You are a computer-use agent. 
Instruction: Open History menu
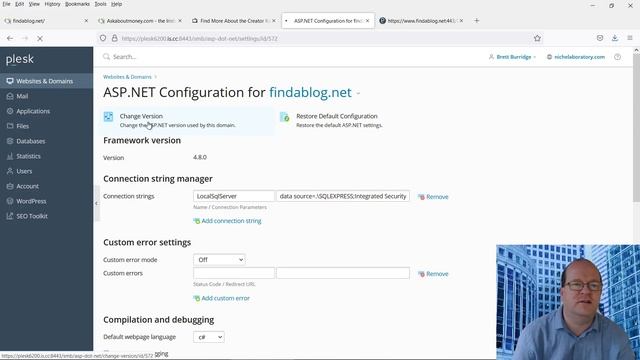pyautogui.click(x=52, y=4)
